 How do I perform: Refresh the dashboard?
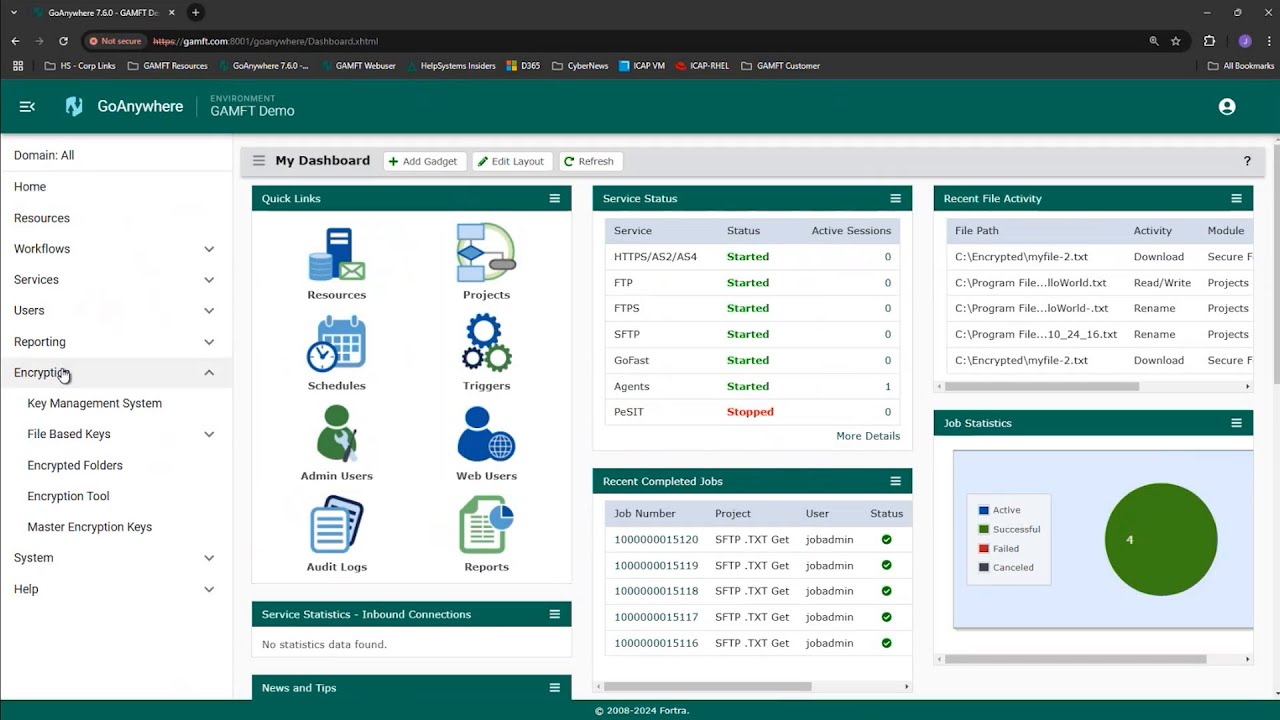coord(589,161)
